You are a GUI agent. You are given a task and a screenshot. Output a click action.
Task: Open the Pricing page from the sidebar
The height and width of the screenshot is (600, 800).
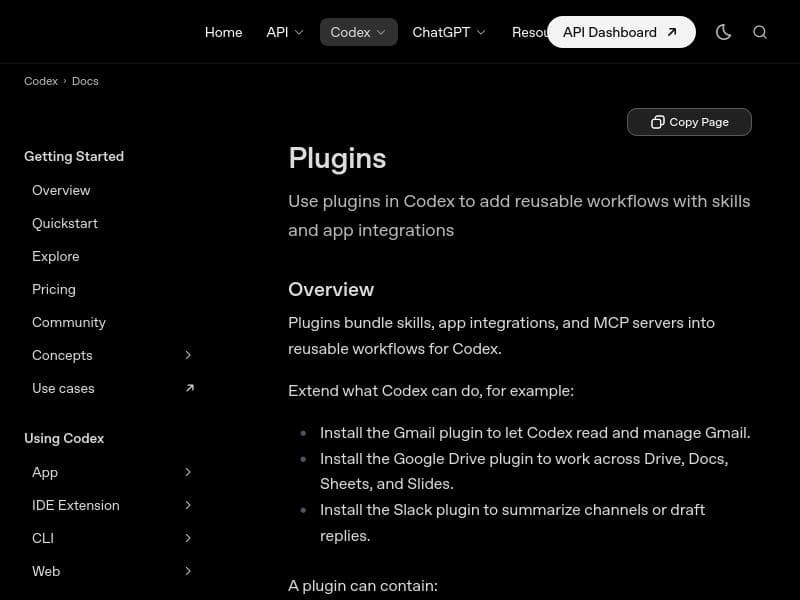click(54, 289)
